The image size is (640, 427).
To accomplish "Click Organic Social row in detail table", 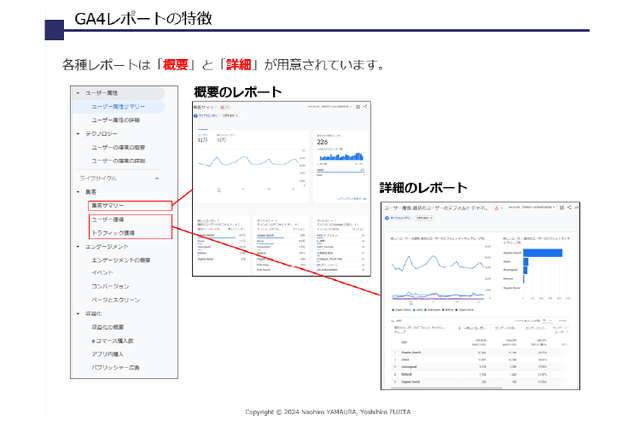I will [x=480, y=382].
